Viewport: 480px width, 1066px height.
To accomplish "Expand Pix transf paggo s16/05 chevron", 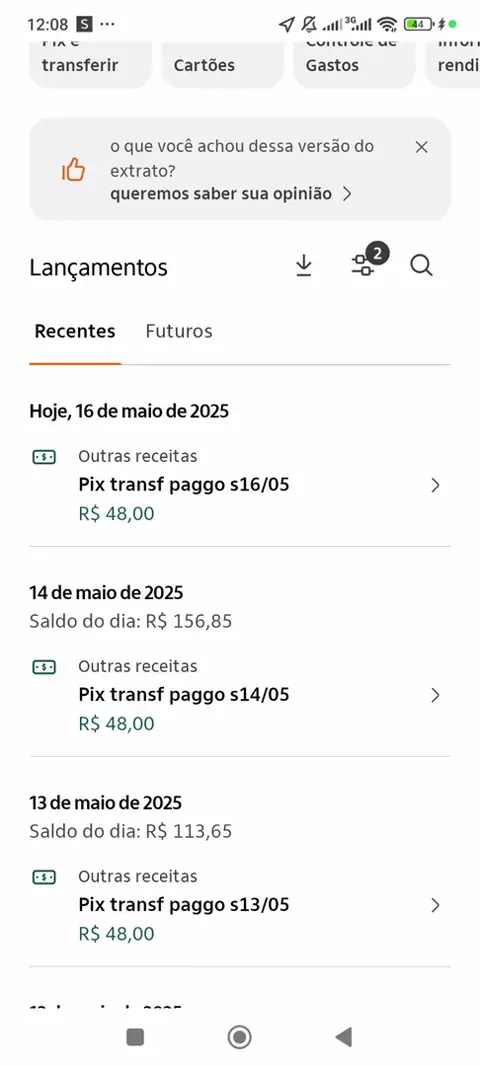I will click(x=436, y=485).
